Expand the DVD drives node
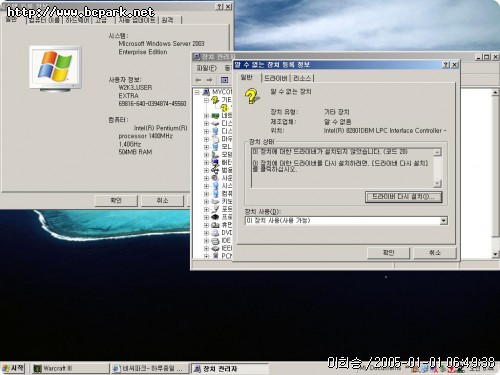This screenshot has height=375, width=500. [206, 233]
